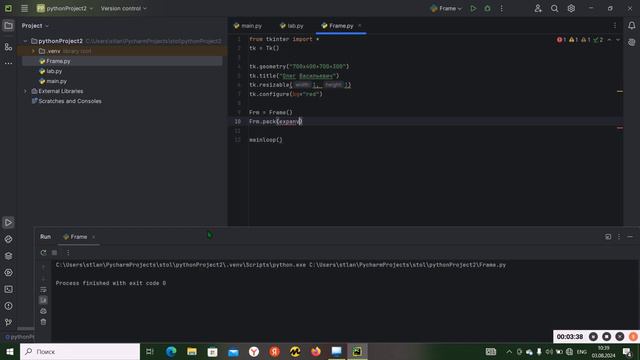Switch to the main.py editor tab
This screenshot has height=360, width=640.
tap(248, 26)
